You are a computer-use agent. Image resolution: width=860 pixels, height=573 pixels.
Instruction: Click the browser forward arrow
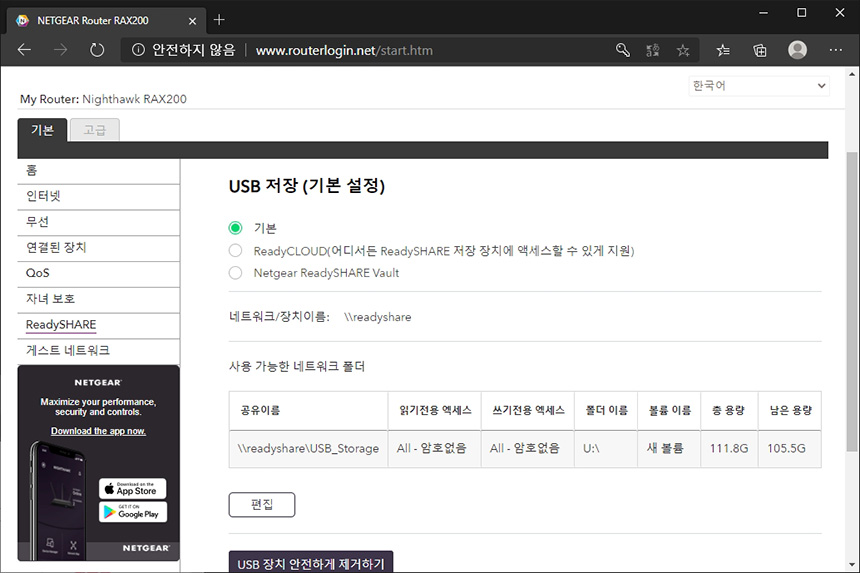click(60, 50)
